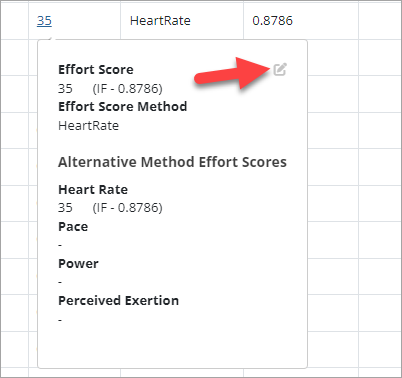Screen dimensions: 402x378
Task: Click the 35 value under Heart Rate
Action: [x=65, y=208]
